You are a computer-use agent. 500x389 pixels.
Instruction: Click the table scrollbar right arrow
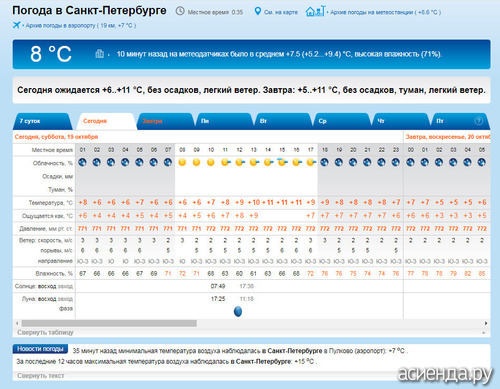click(x=486, y=323)
